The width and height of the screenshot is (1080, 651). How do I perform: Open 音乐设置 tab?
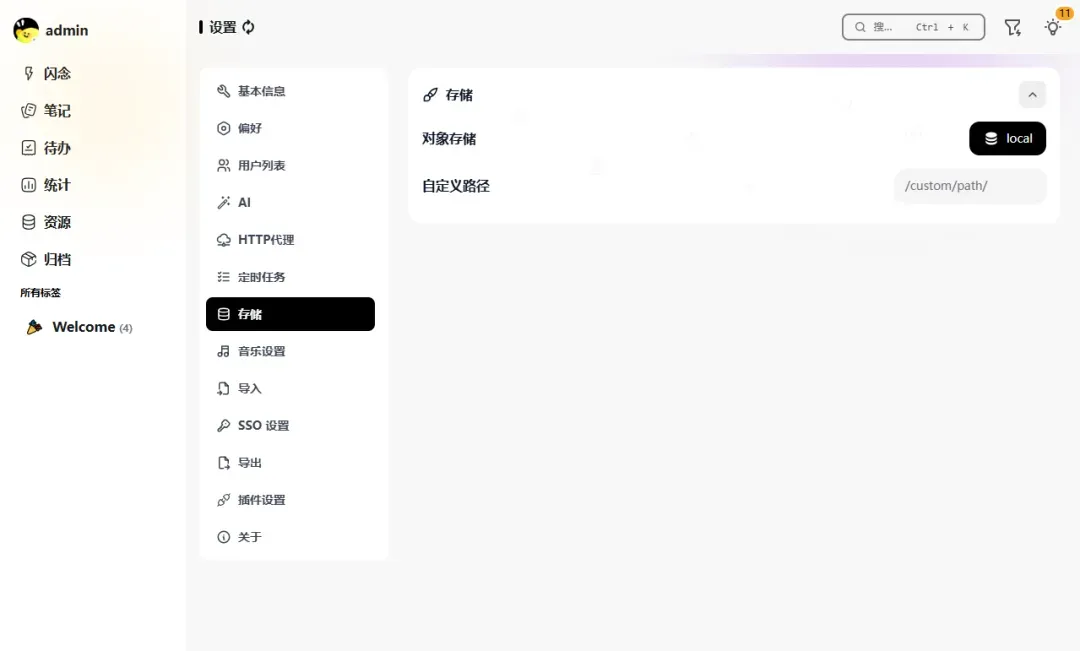(290, 351)
